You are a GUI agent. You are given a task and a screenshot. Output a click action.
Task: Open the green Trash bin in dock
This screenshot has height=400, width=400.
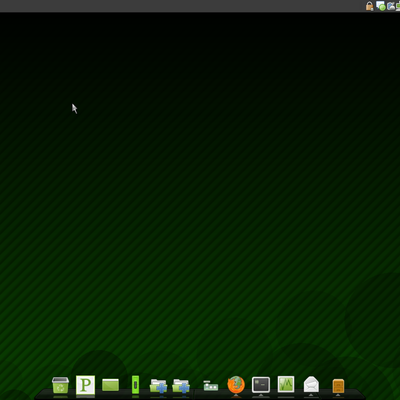pos(60,385)
